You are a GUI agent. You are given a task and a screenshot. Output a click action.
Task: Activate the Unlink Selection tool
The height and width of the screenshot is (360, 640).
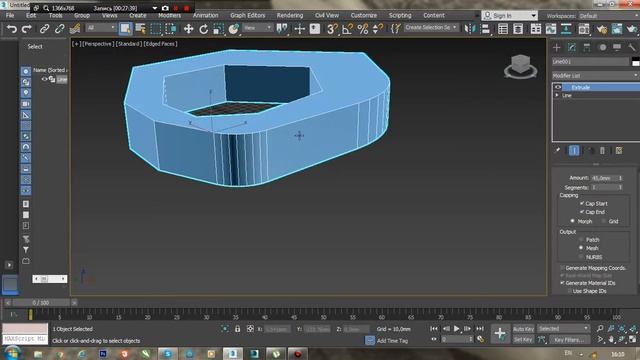(x=59, y=29)
